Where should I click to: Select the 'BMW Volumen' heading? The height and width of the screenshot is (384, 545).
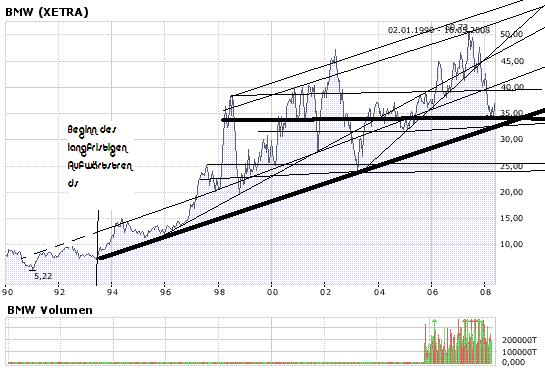[50, 310]
